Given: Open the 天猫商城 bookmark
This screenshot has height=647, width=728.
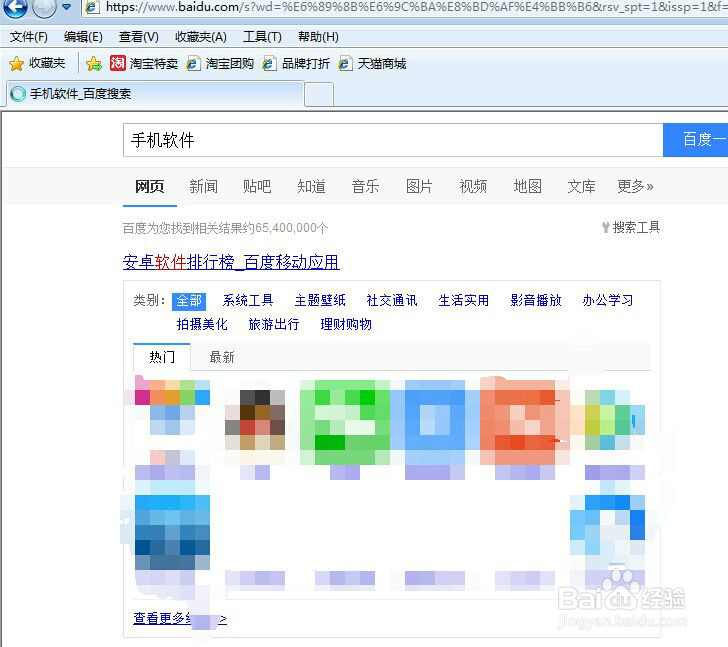Looking at the screenshot, I should pos(372,63).
